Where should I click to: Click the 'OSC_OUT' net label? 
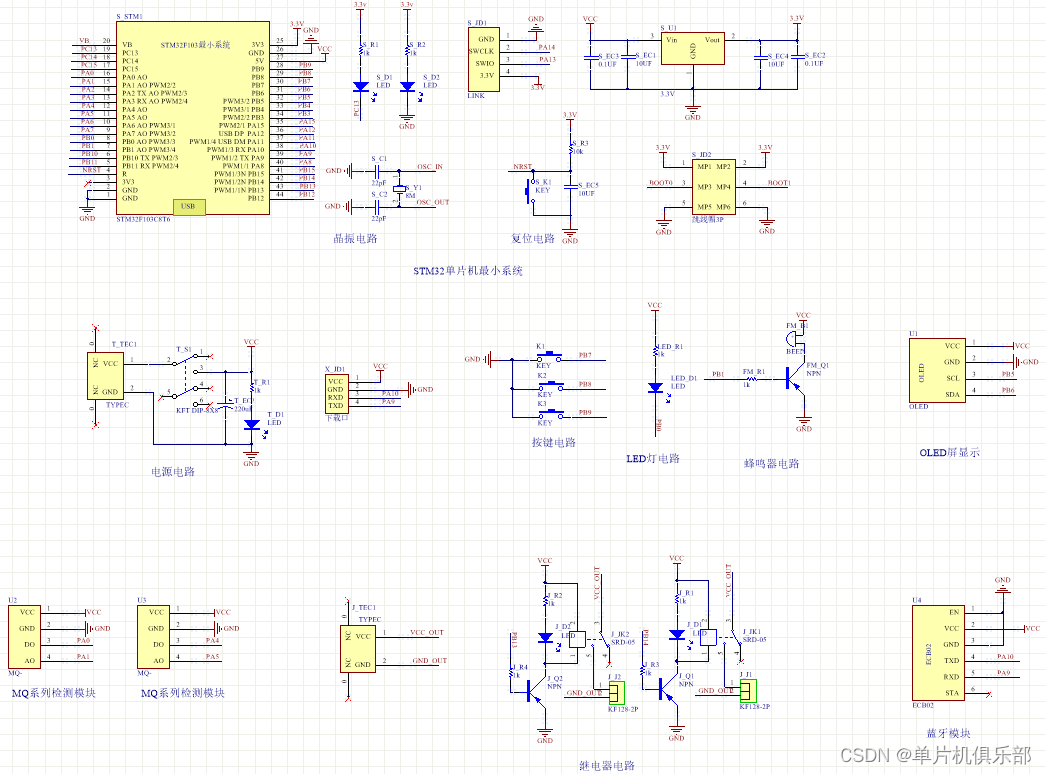coord(433,202)
